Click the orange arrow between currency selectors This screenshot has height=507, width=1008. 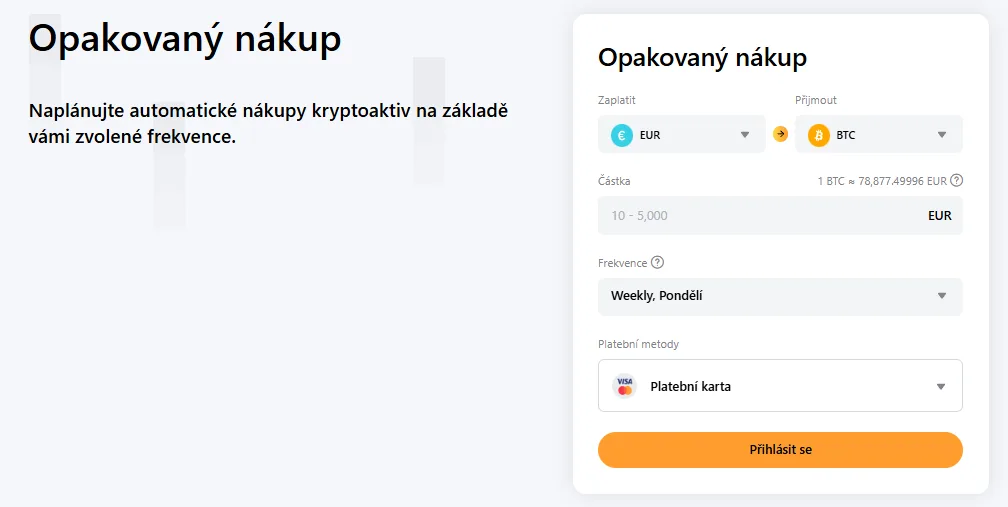pyautogui.click(x=780, y=134)
